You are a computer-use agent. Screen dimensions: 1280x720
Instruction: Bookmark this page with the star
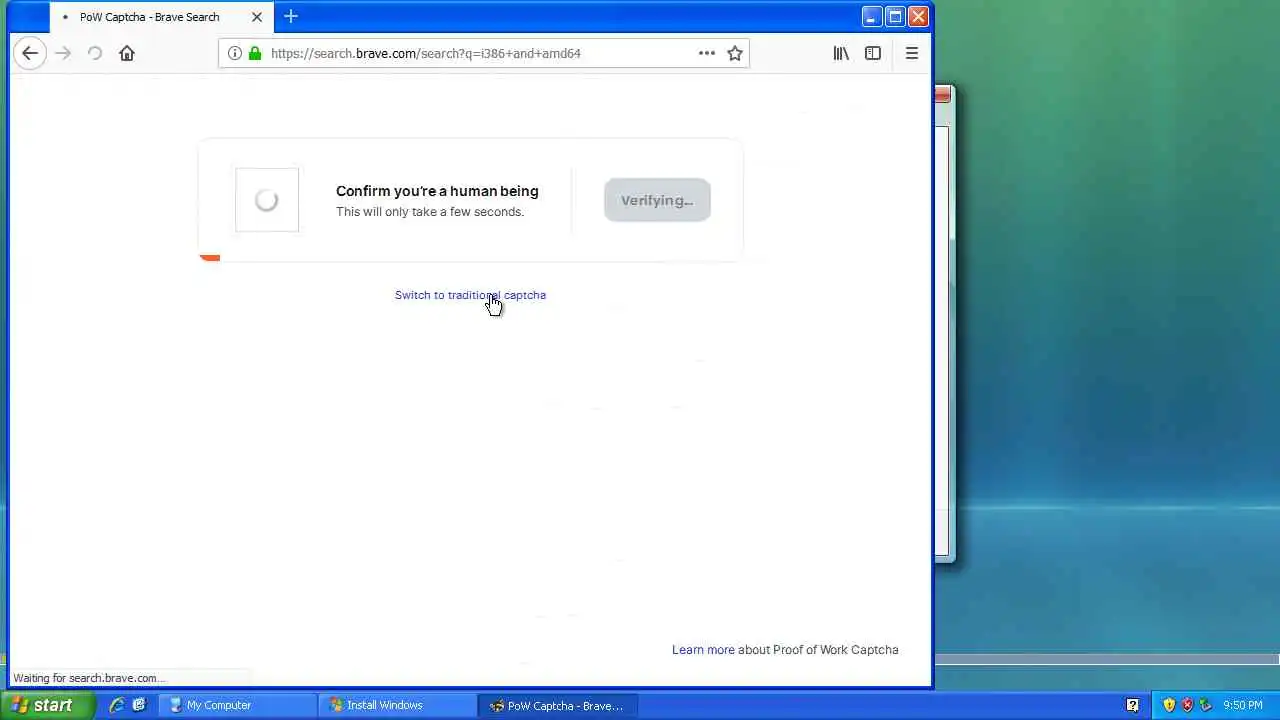[x=735, y=53]
